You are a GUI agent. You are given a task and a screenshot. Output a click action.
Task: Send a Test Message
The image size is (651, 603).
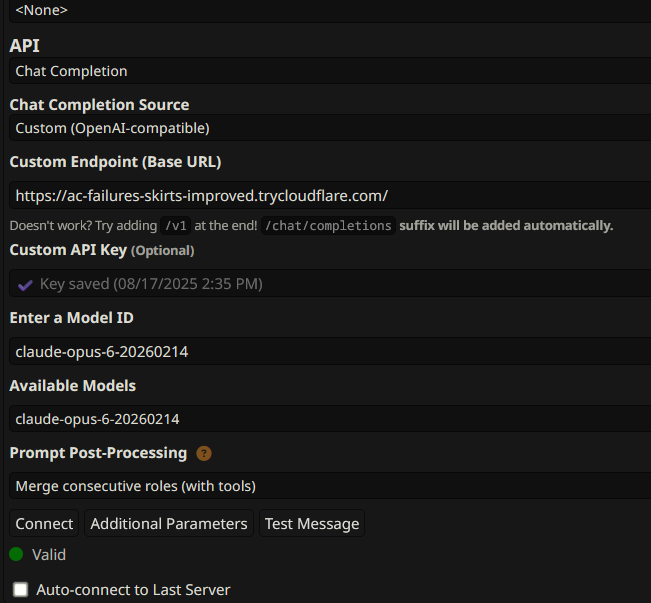tap(312, 524)
